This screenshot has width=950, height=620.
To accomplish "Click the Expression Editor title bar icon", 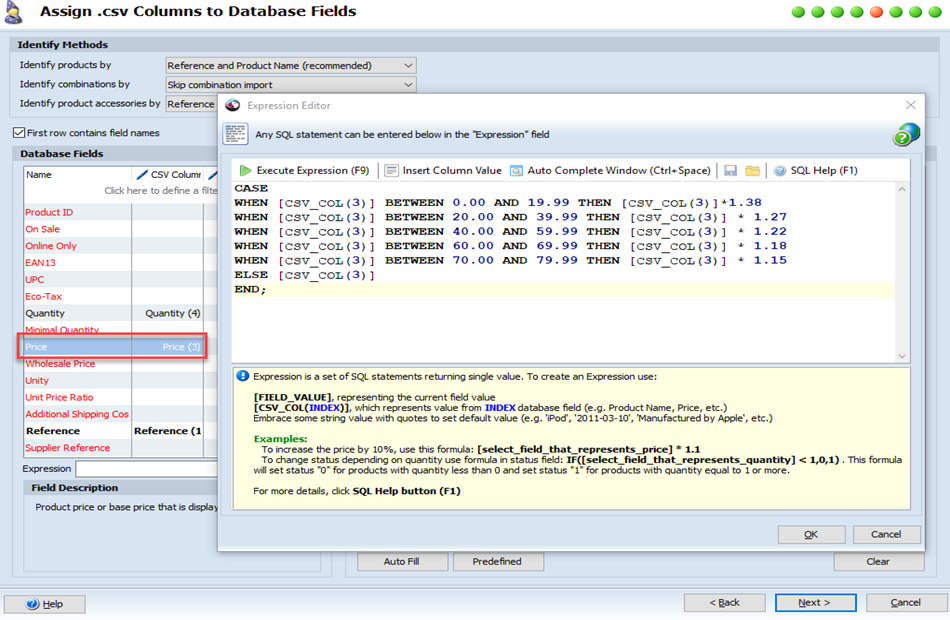I will tap(233, 105).
